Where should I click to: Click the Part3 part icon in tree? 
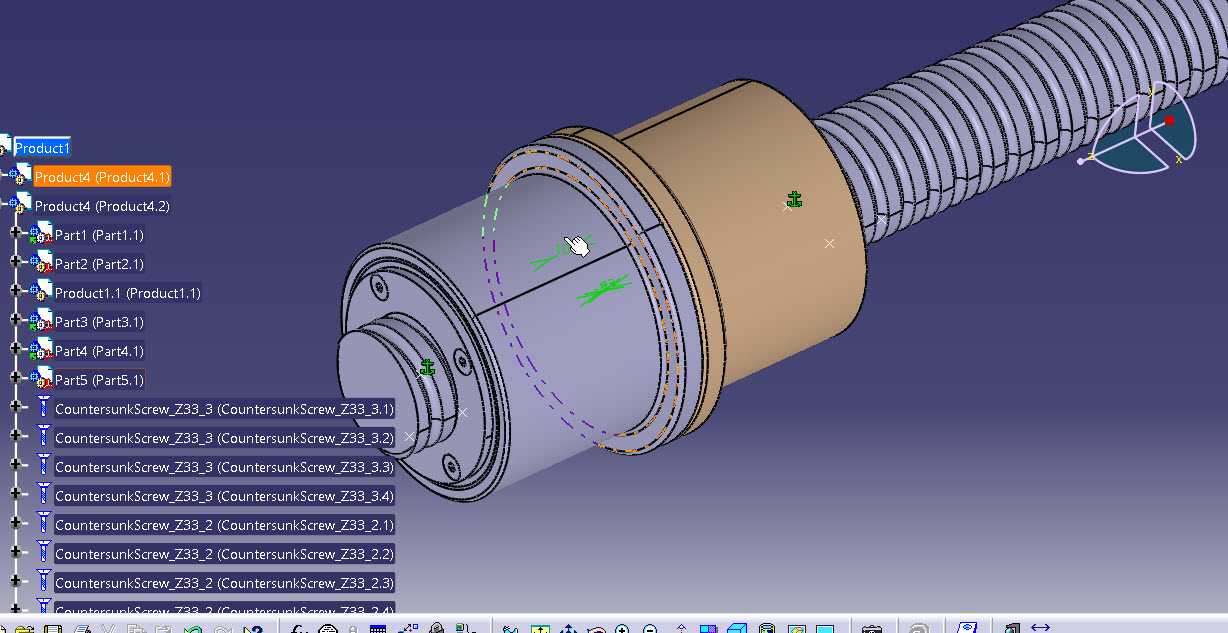tap(41, 321)
